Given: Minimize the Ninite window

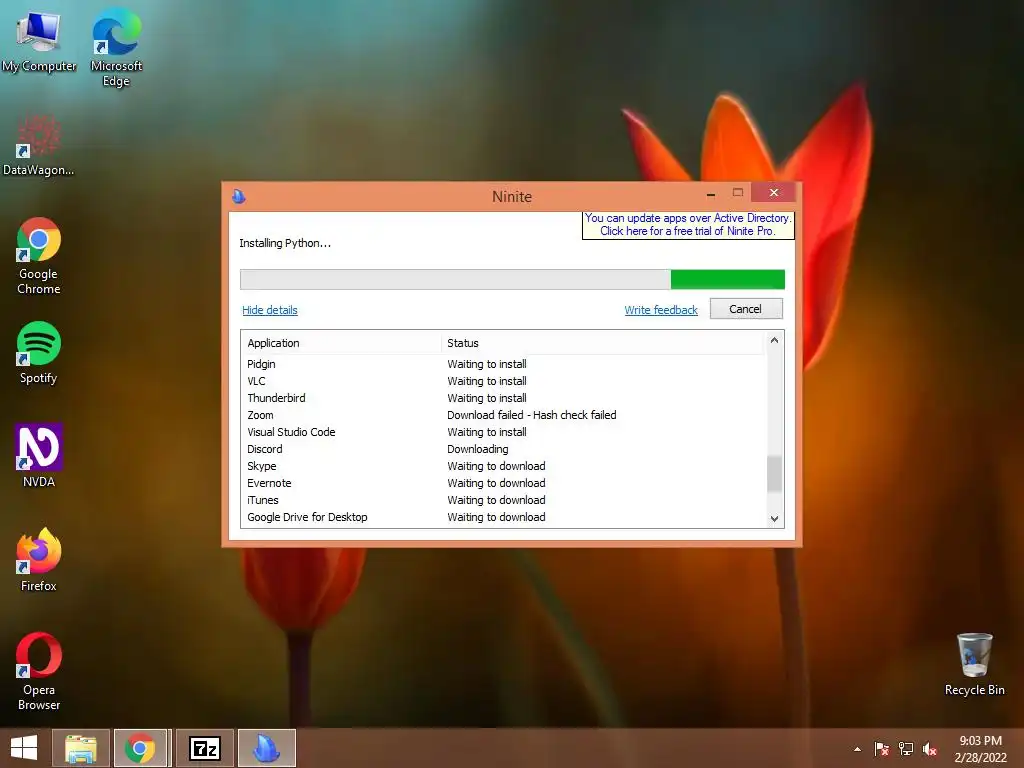Looking at the screenshot, I should coord(711,193).
